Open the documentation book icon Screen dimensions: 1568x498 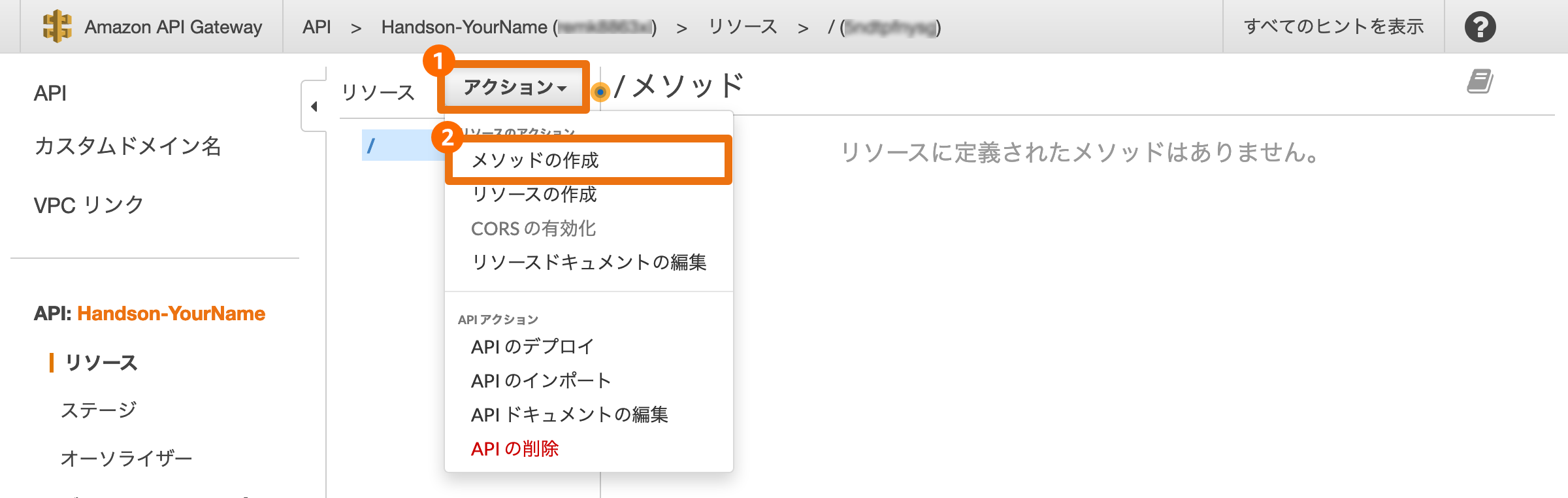1480,82
